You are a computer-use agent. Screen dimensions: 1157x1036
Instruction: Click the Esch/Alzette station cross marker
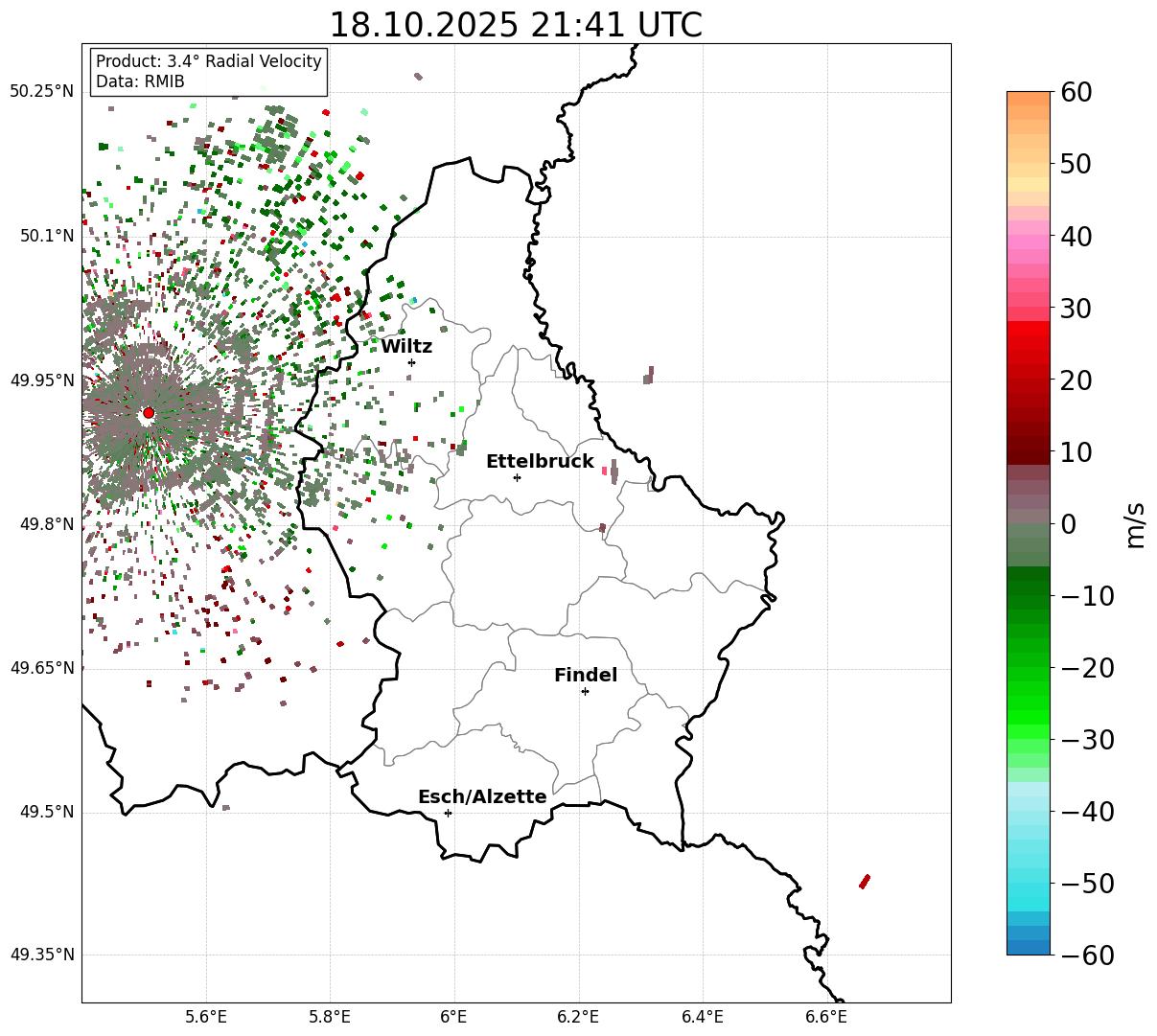click(x=448, y=813)
